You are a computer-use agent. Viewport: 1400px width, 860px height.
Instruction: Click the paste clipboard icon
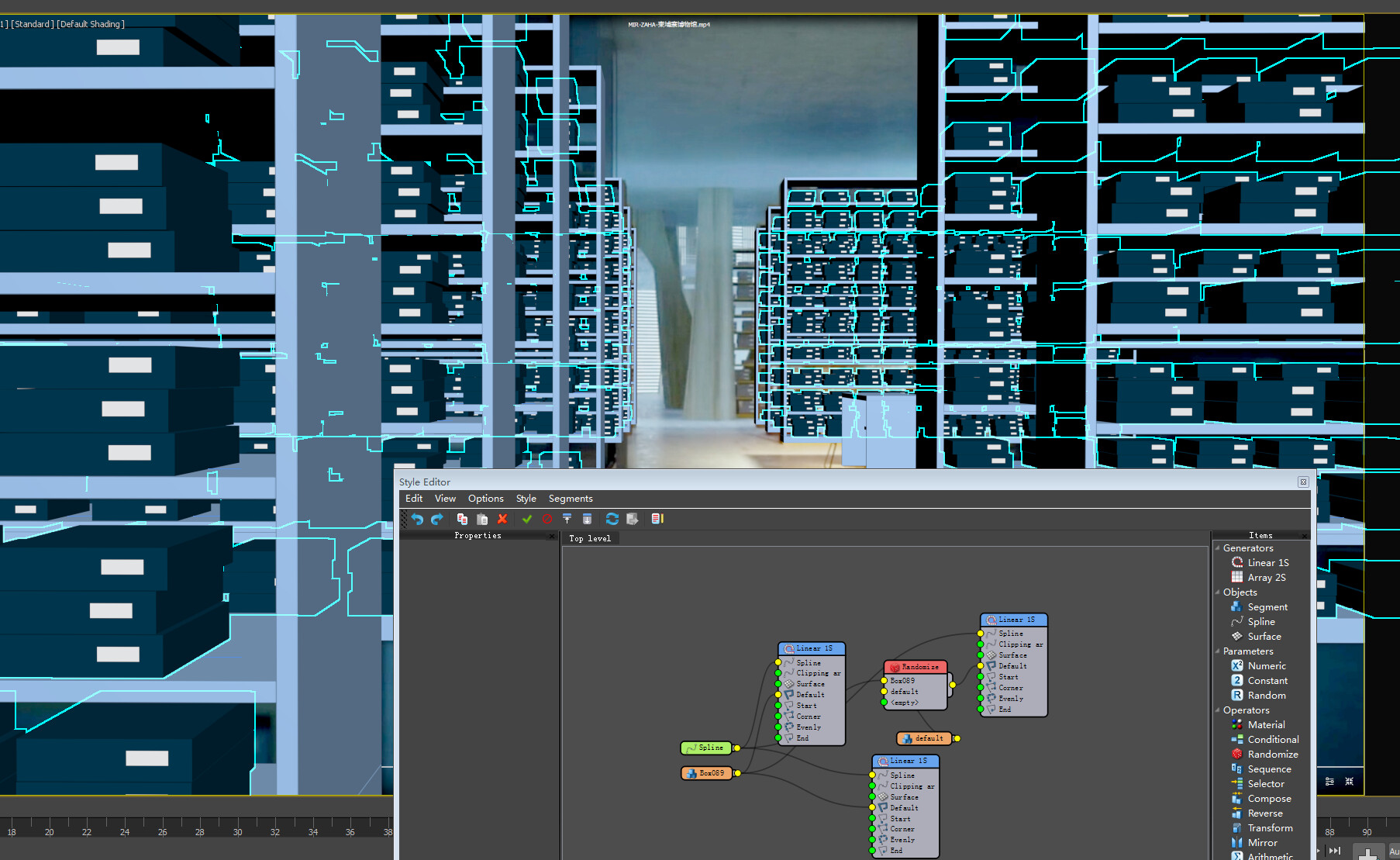tap(482, 519)
